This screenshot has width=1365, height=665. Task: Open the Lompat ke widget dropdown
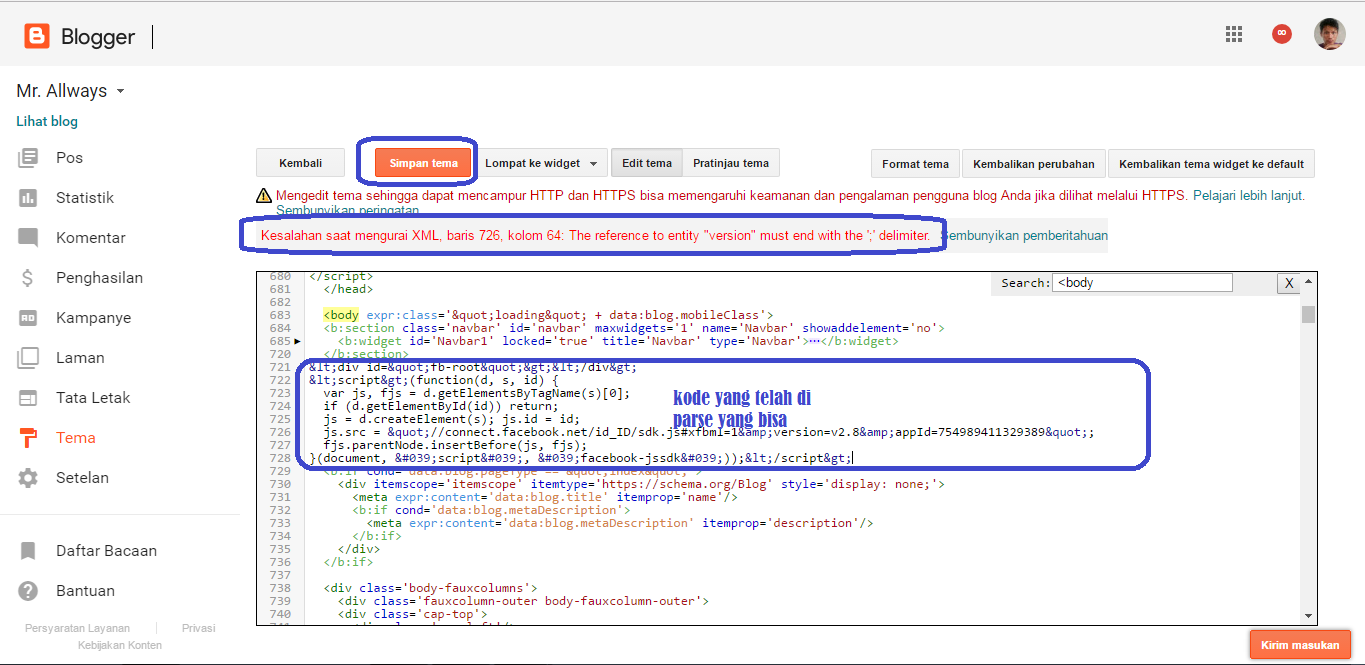[x=541, y=163]
